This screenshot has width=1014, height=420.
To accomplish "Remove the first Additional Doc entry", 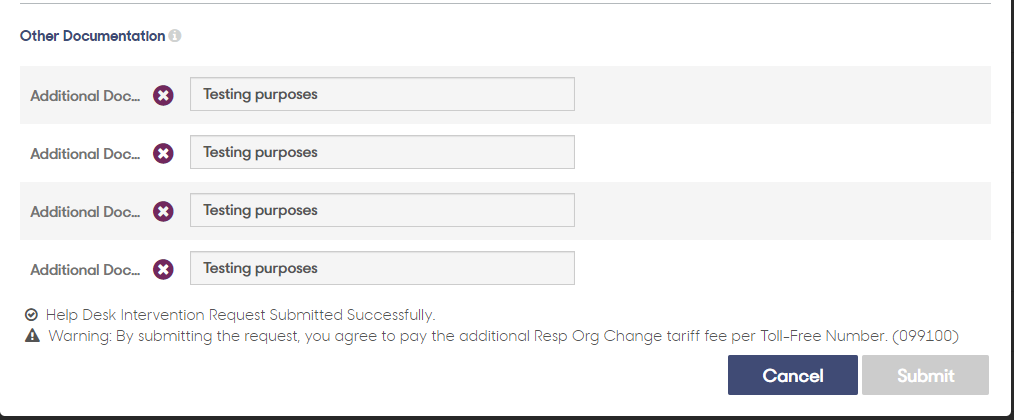I will (163, 96).
